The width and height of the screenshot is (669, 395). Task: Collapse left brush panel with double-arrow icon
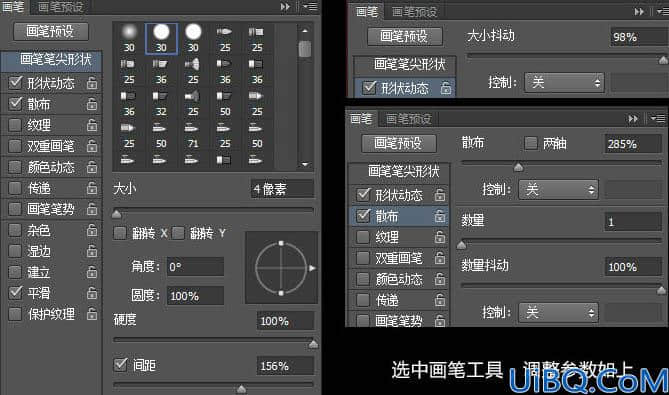(285, 6)
